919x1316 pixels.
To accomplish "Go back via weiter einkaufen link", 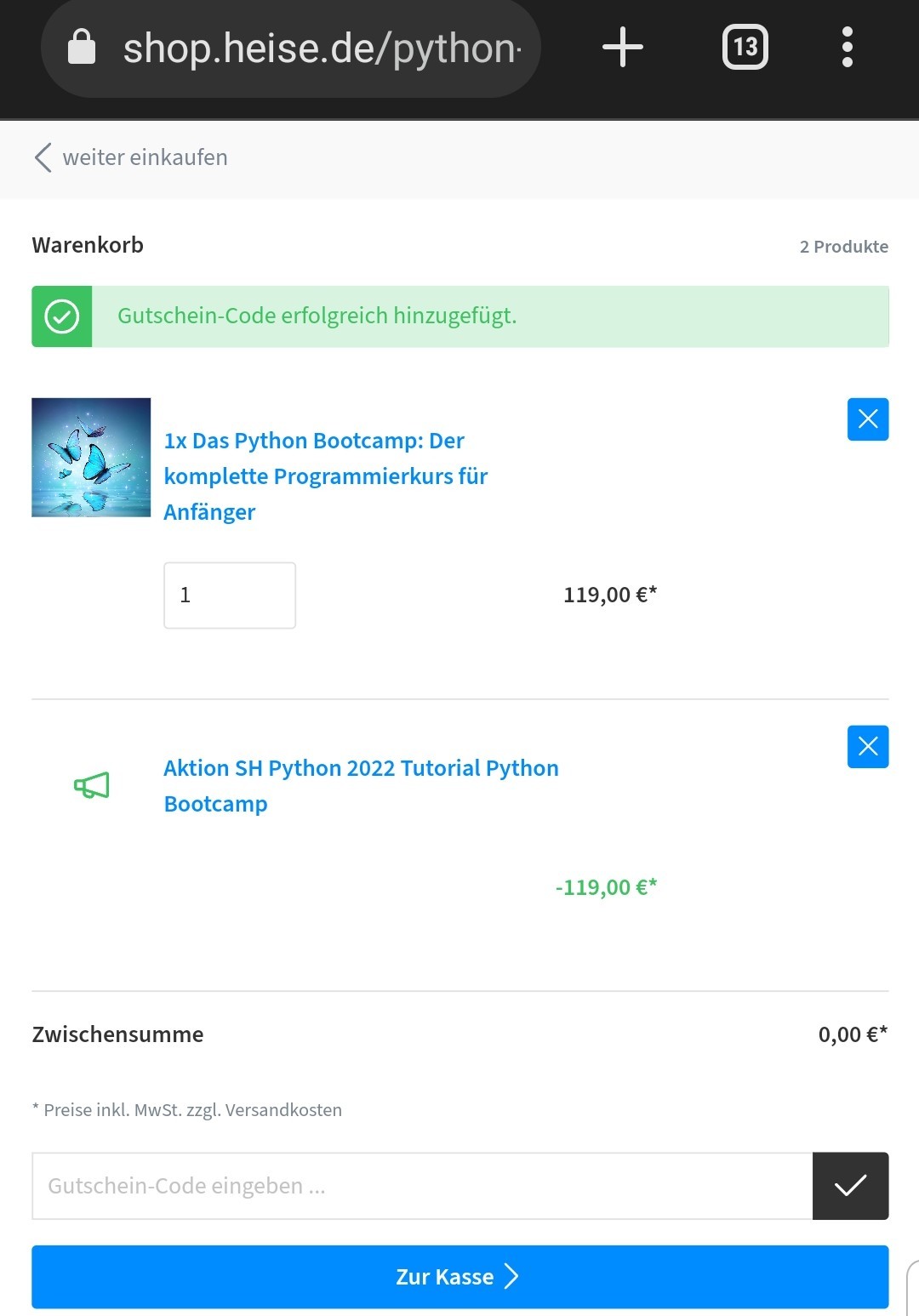I will tap(131, 157).
